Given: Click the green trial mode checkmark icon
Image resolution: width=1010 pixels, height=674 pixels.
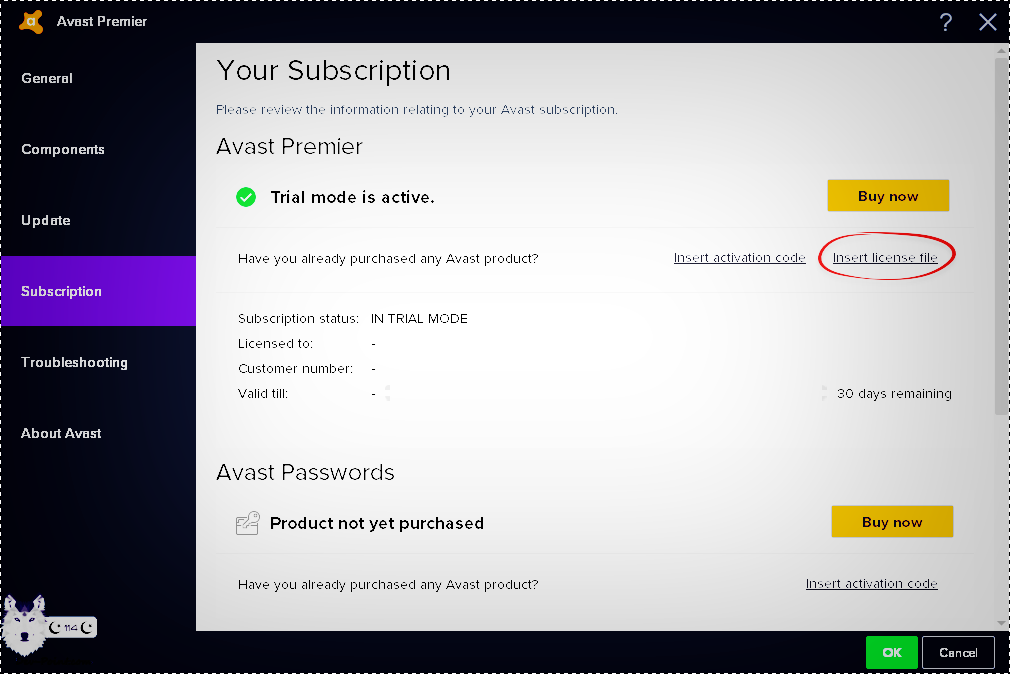Looking at the screenshot, I should [x=246, y=197].
